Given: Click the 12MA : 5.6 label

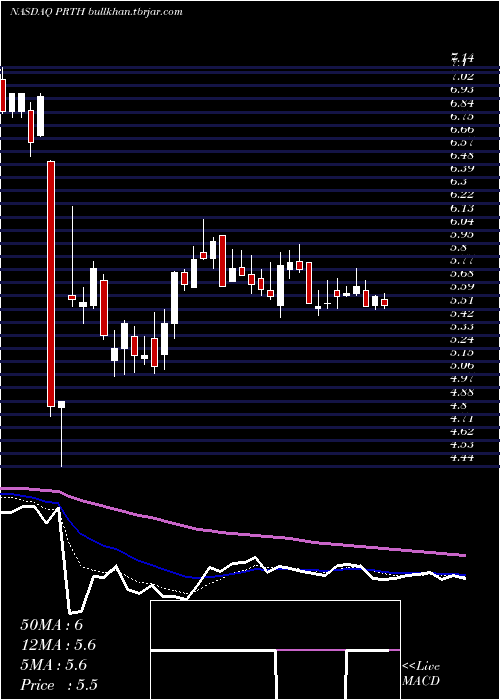Looking at the screenshot, I should click(58, 645).
